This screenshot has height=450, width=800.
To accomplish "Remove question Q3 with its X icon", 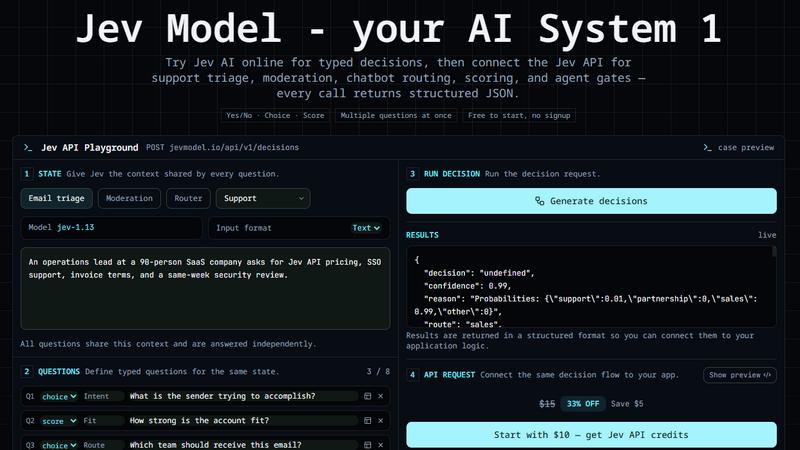I will pyautogui.click(x=381, y=445).
